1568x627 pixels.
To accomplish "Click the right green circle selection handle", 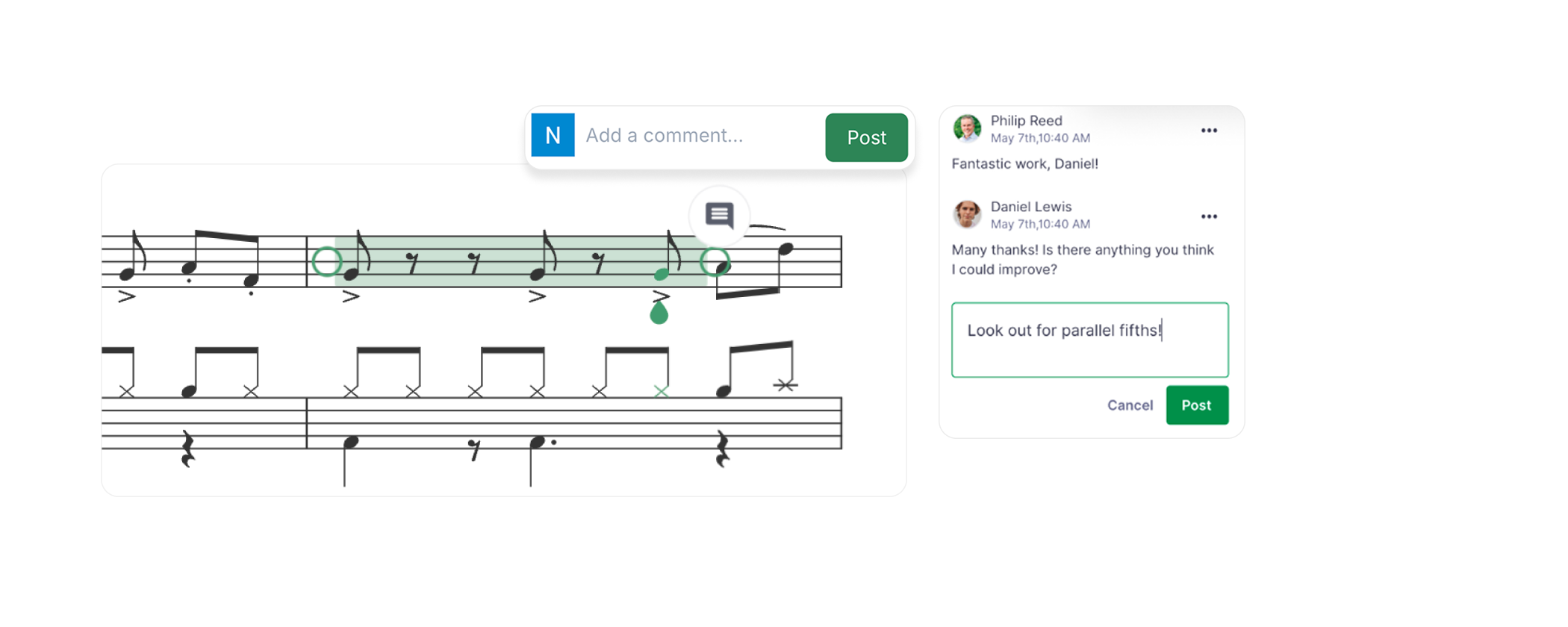I will click(716, 262).
